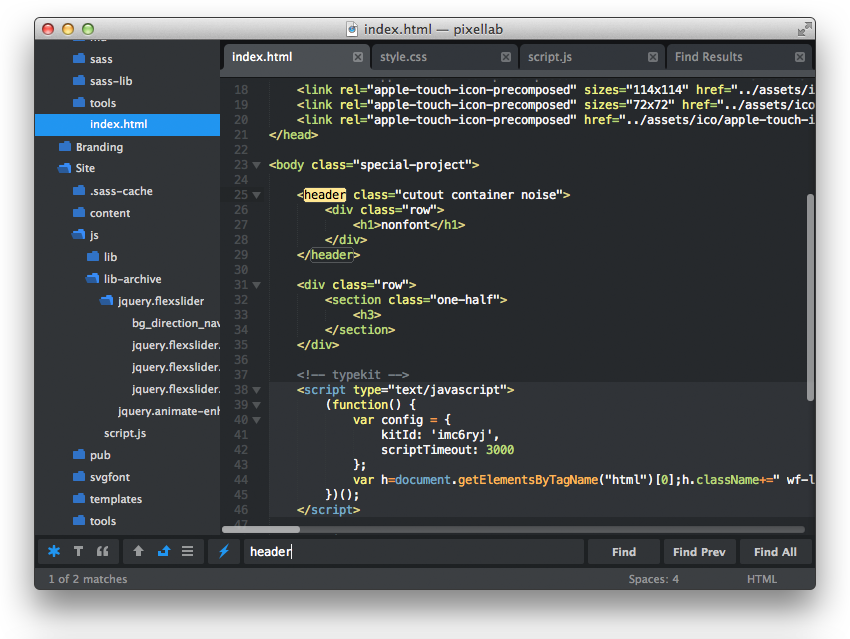Image resolution: width=850 pixels, height=639 pixels.
Task: Click the lib folder icon
Action: (x=93, y=256)
